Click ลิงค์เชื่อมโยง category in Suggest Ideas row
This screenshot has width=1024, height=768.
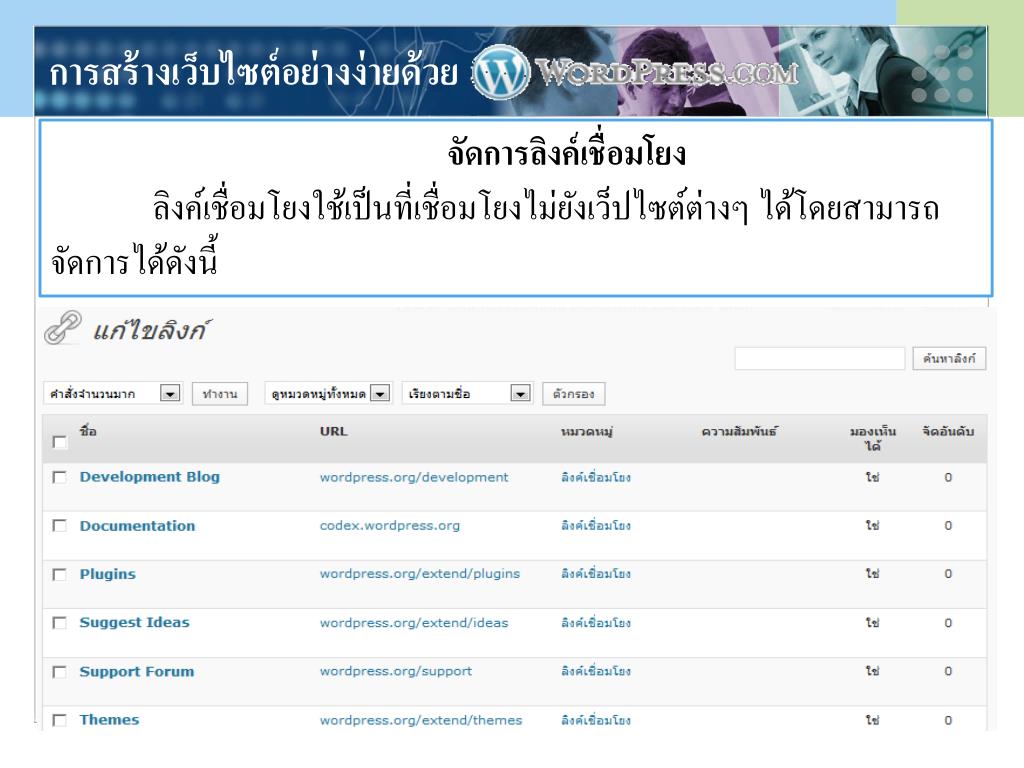click(596, 623)
